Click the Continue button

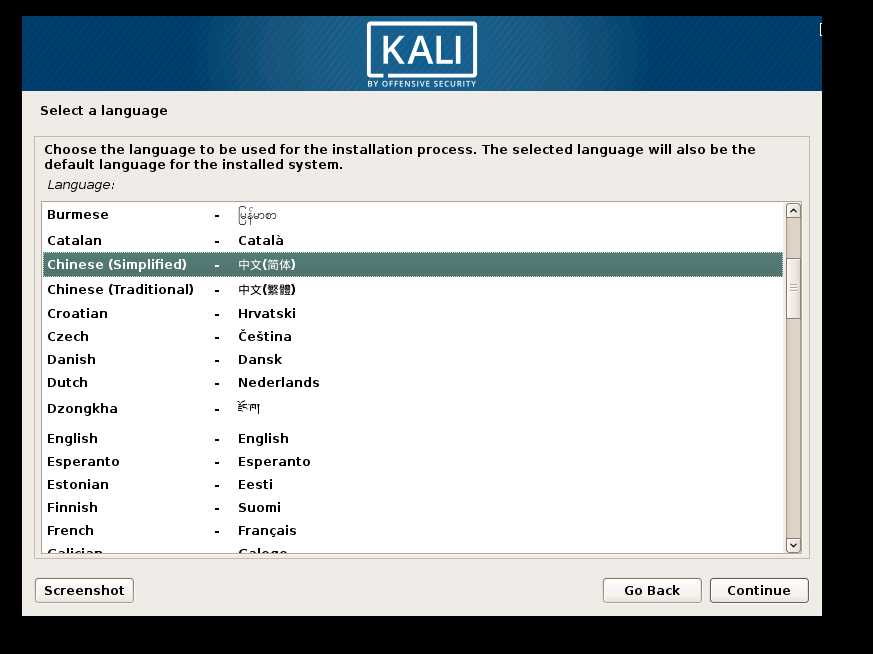pos(759,590)
